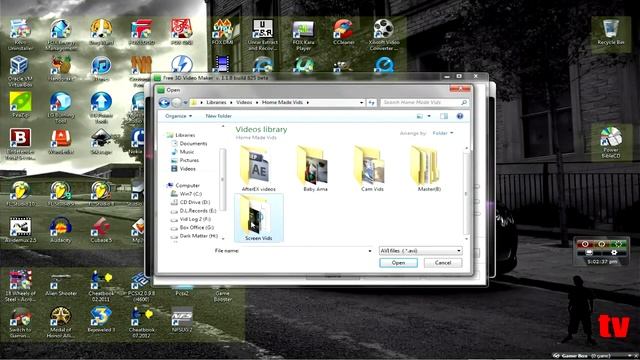Click Libraries in the address breadcrumb
Image resolution: width=640 pixels, height=360 pixels.
216,102
